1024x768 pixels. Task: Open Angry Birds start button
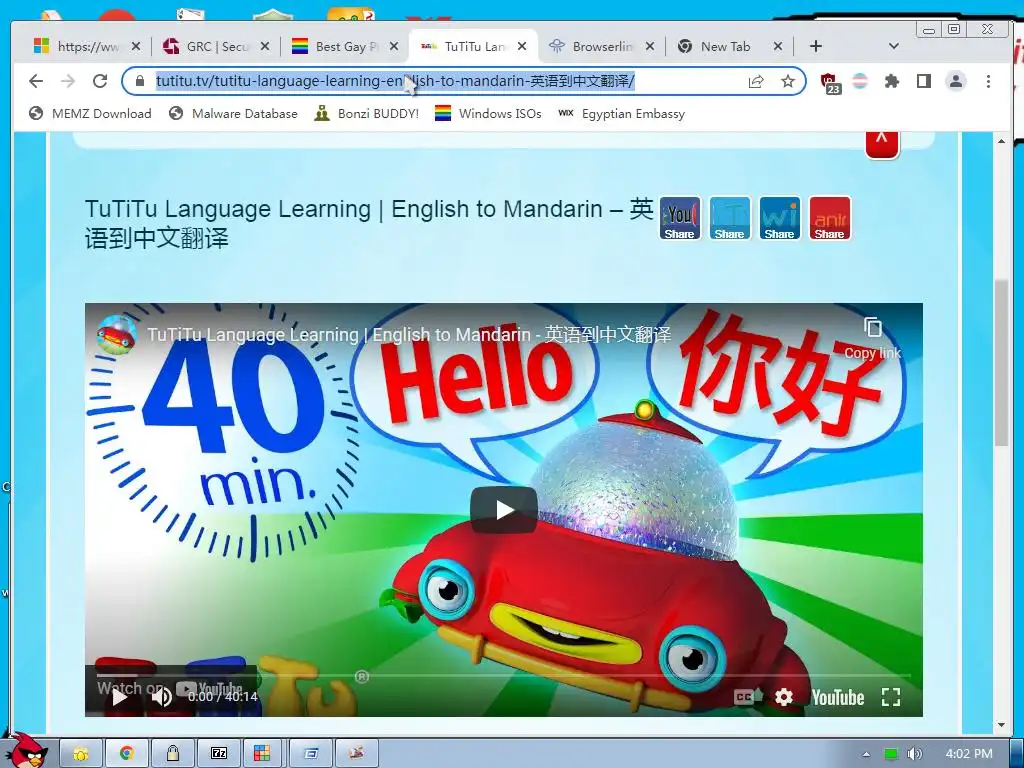click(x=26, y=750)
